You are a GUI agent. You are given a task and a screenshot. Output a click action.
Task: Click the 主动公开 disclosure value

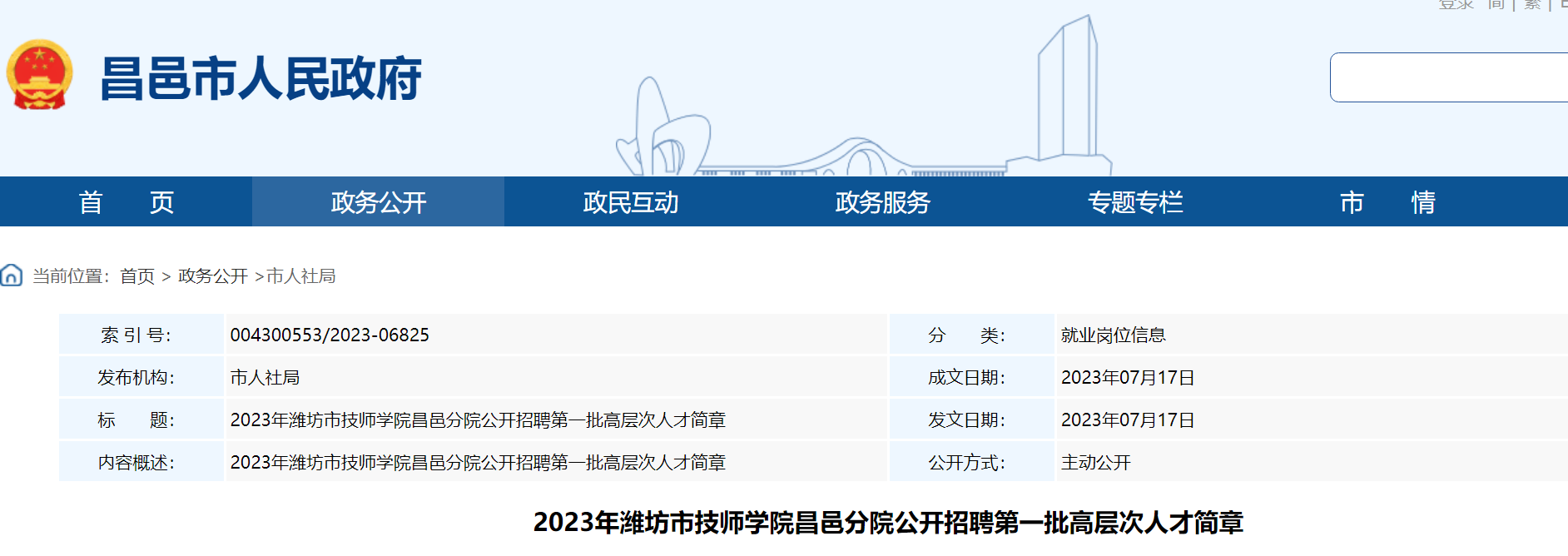pyautogui.click(x=1095, y=462)
